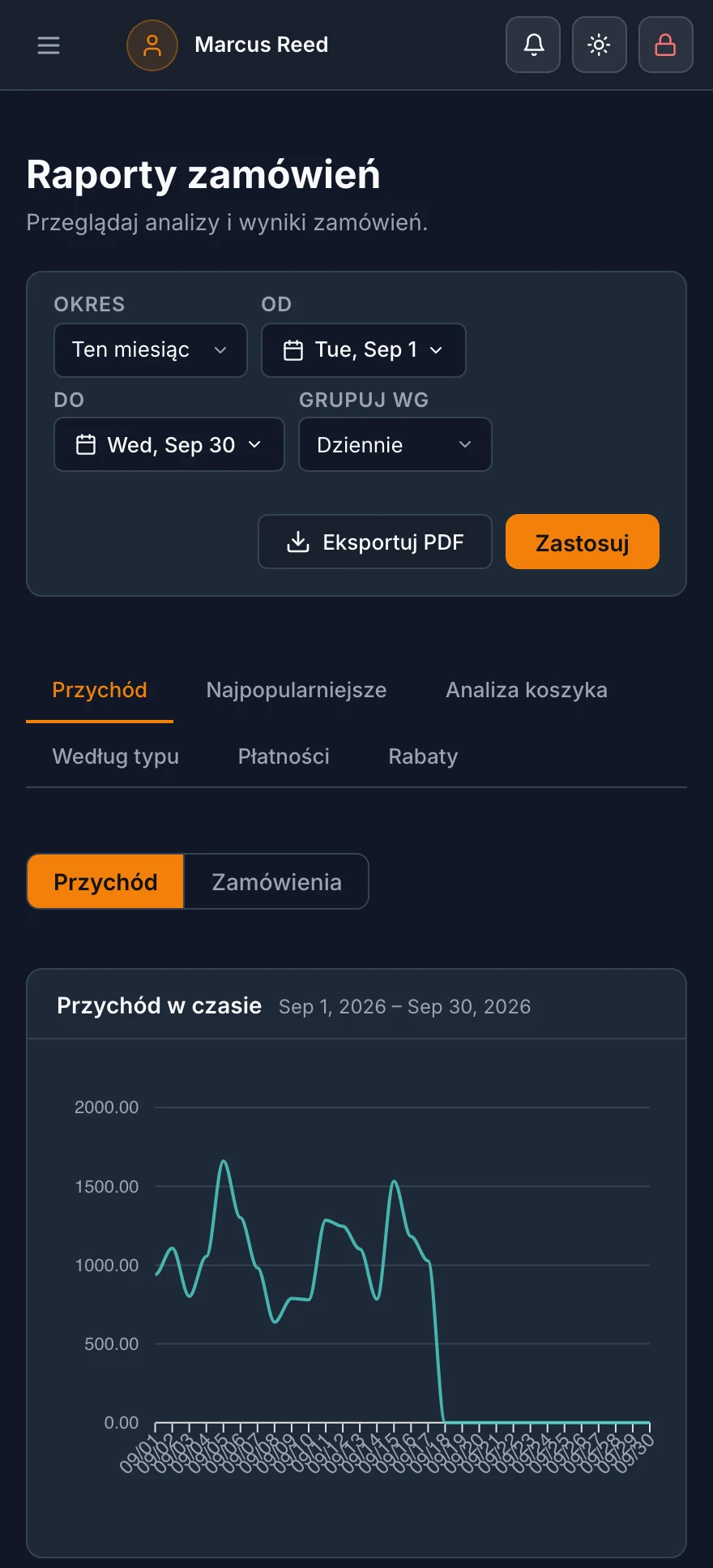Click the red lock icon

tap(666, 45)
